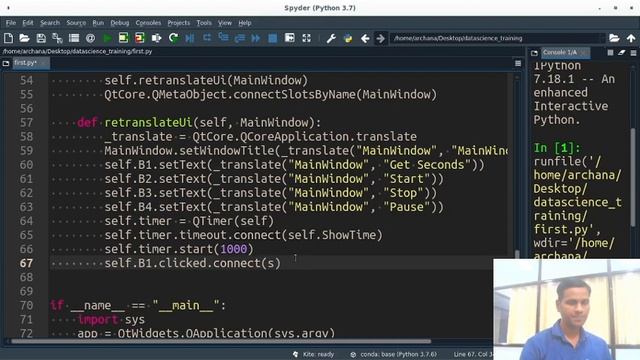Open the editor tab browse icon

click(x=6, y=63)
